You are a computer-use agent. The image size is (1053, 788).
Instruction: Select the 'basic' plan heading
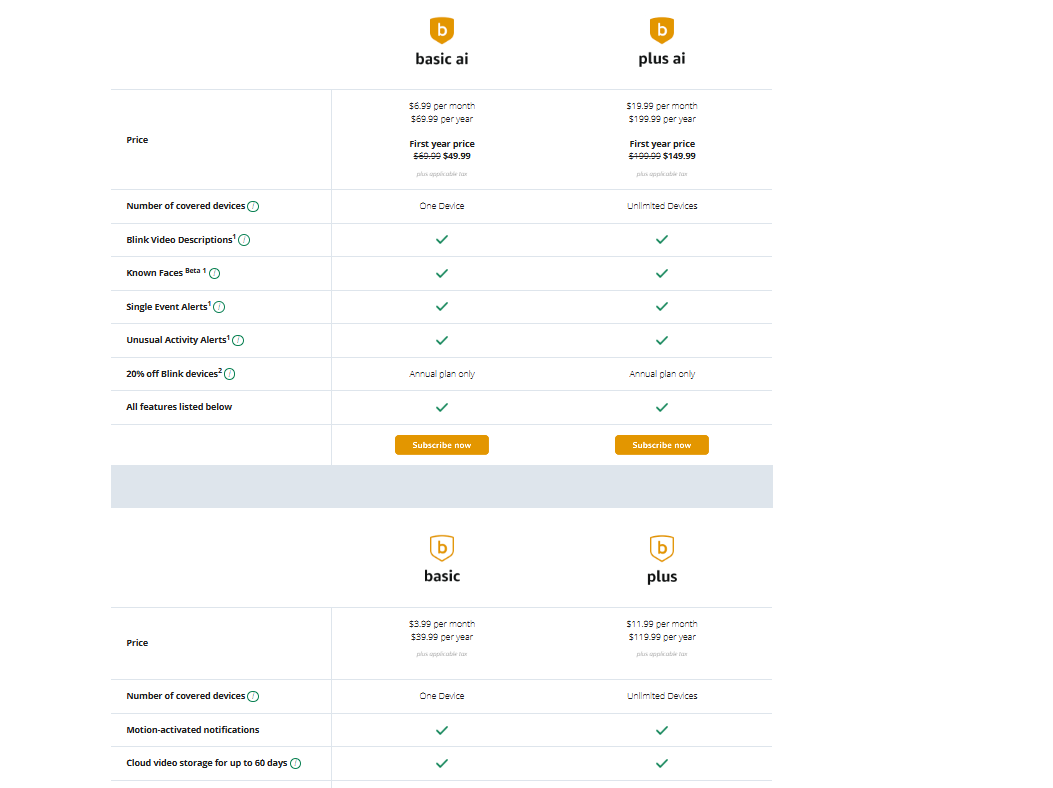point(442,576)
